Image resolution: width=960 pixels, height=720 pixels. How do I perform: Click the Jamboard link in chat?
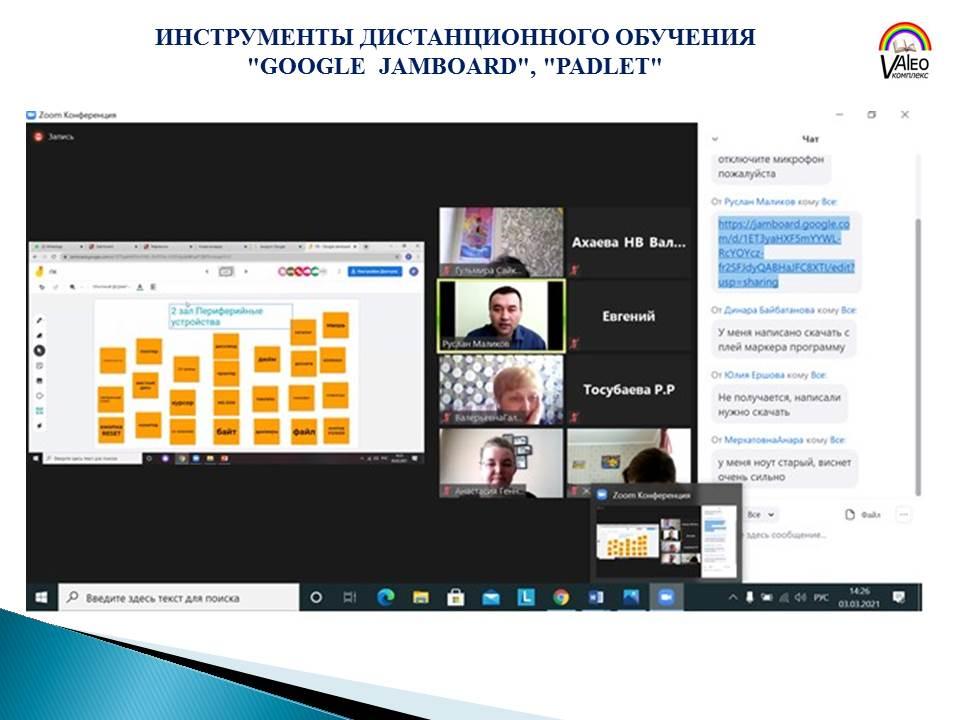pyautogui.click(x=786, y=252)
